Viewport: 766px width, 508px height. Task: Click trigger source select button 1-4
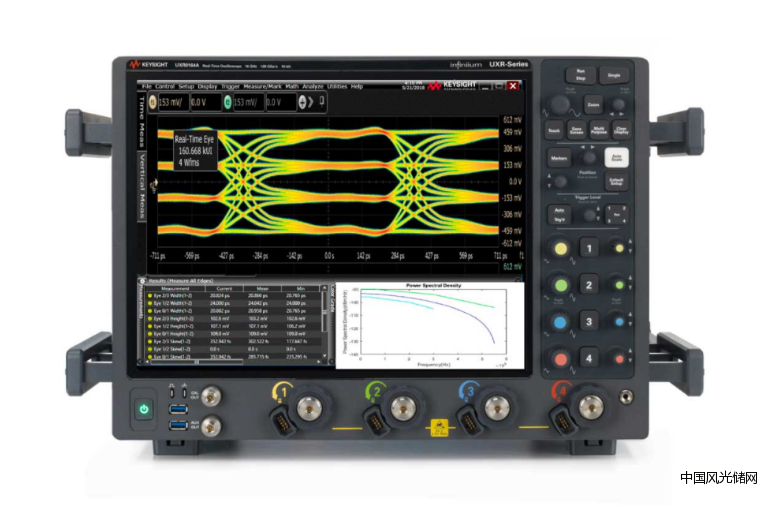[617, 214]
